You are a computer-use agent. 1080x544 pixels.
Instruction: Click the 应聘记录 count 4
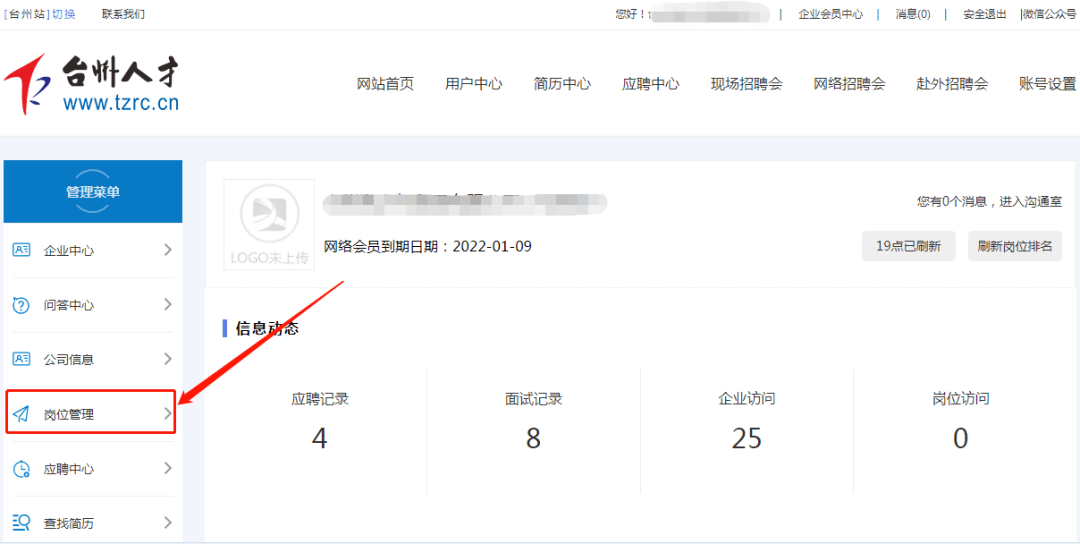pyautogui.click(x=320, y=438)
